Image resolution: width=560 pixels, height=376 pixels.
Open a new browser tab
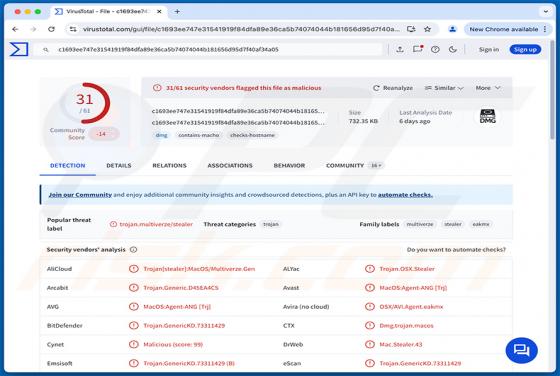[x=177, y=11]
